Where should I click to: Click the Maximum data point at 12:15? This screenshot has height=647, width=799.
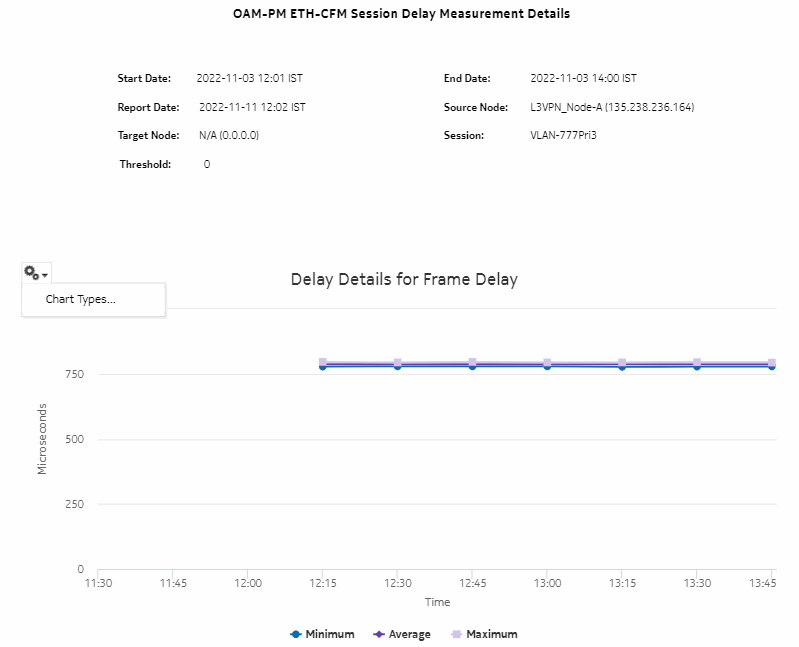point(323,362)
